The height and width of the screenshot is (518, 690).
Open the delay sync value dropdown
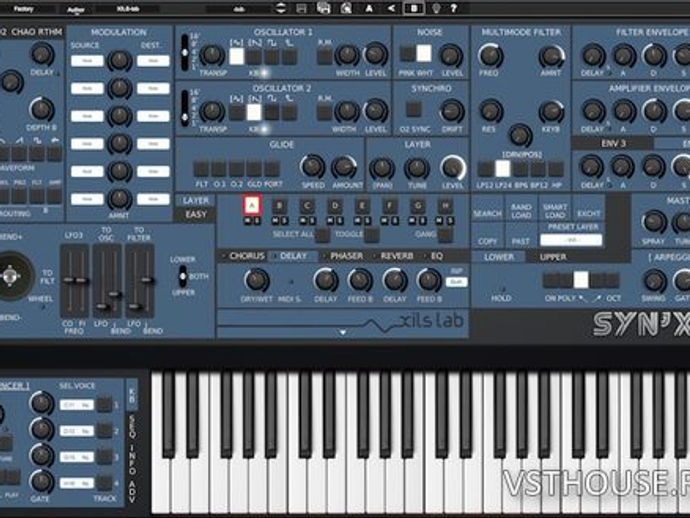(x=456, y=282)
